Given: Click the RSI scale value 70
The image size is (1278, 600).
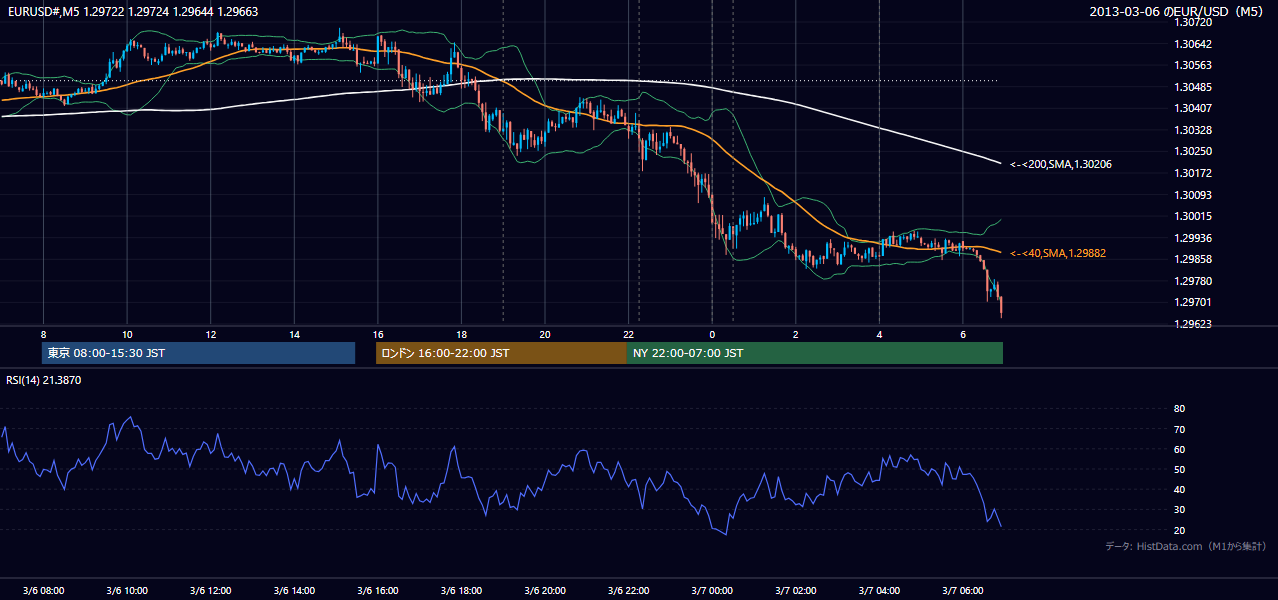Looking at the screenshot, I should click(x=1179, y=429).
